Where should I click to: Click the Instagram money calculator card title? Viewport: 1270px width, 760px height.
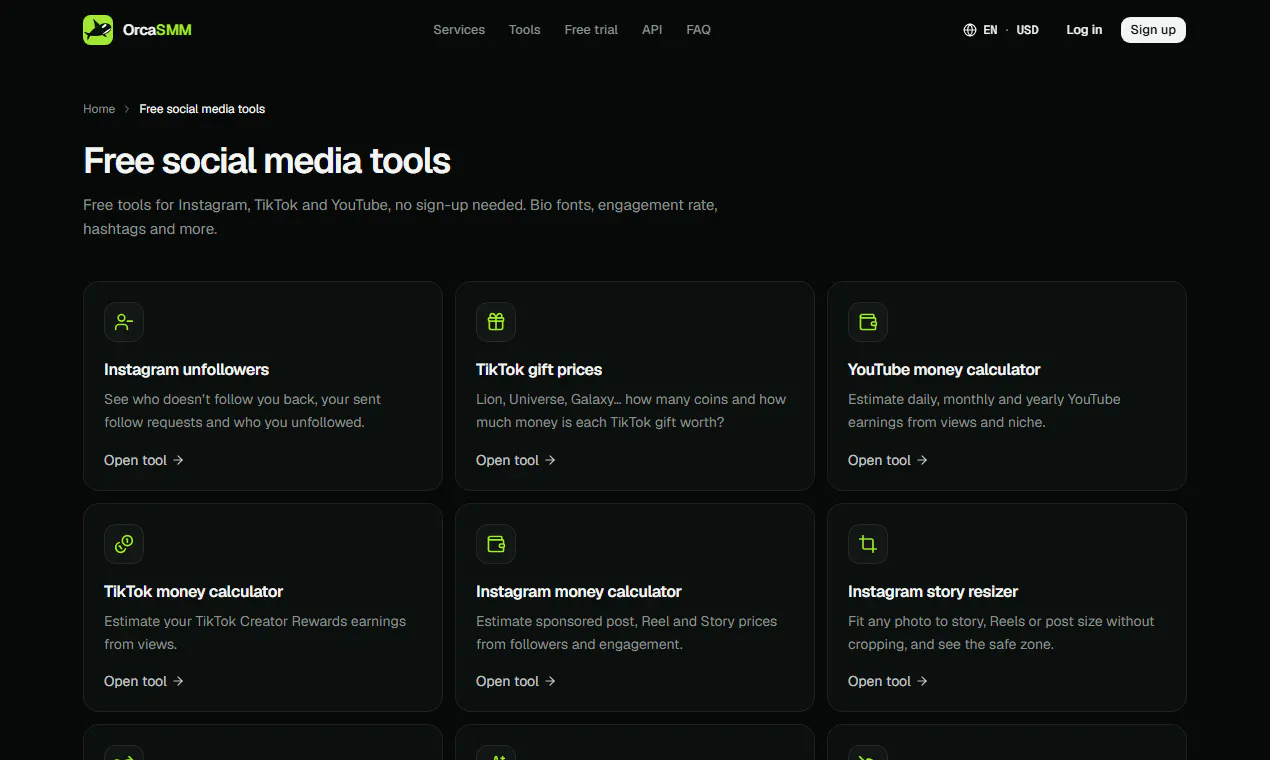click(x=579, y=592)
